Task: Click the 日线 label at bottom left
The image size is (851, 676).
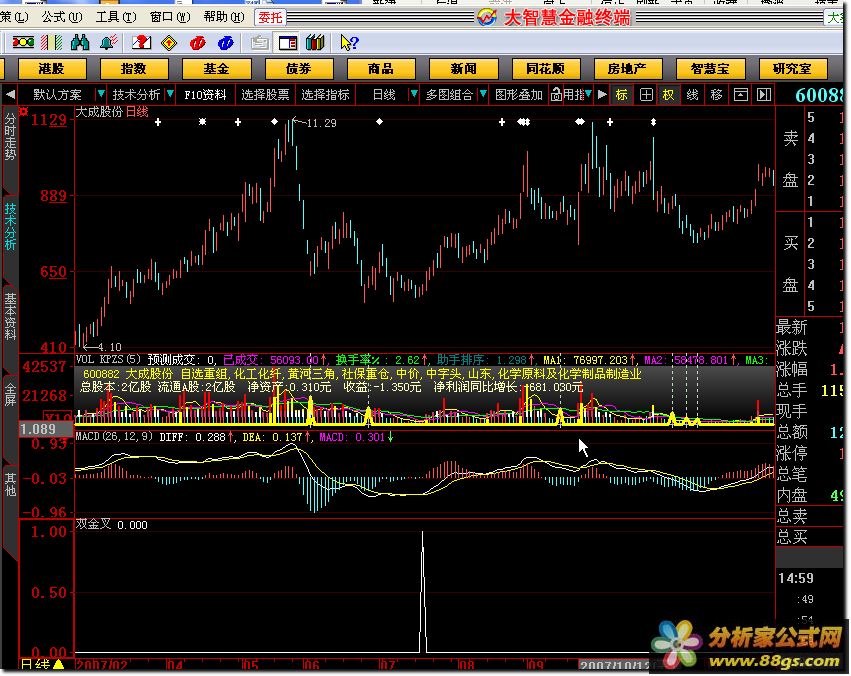Action: click(x=35, y=665)
